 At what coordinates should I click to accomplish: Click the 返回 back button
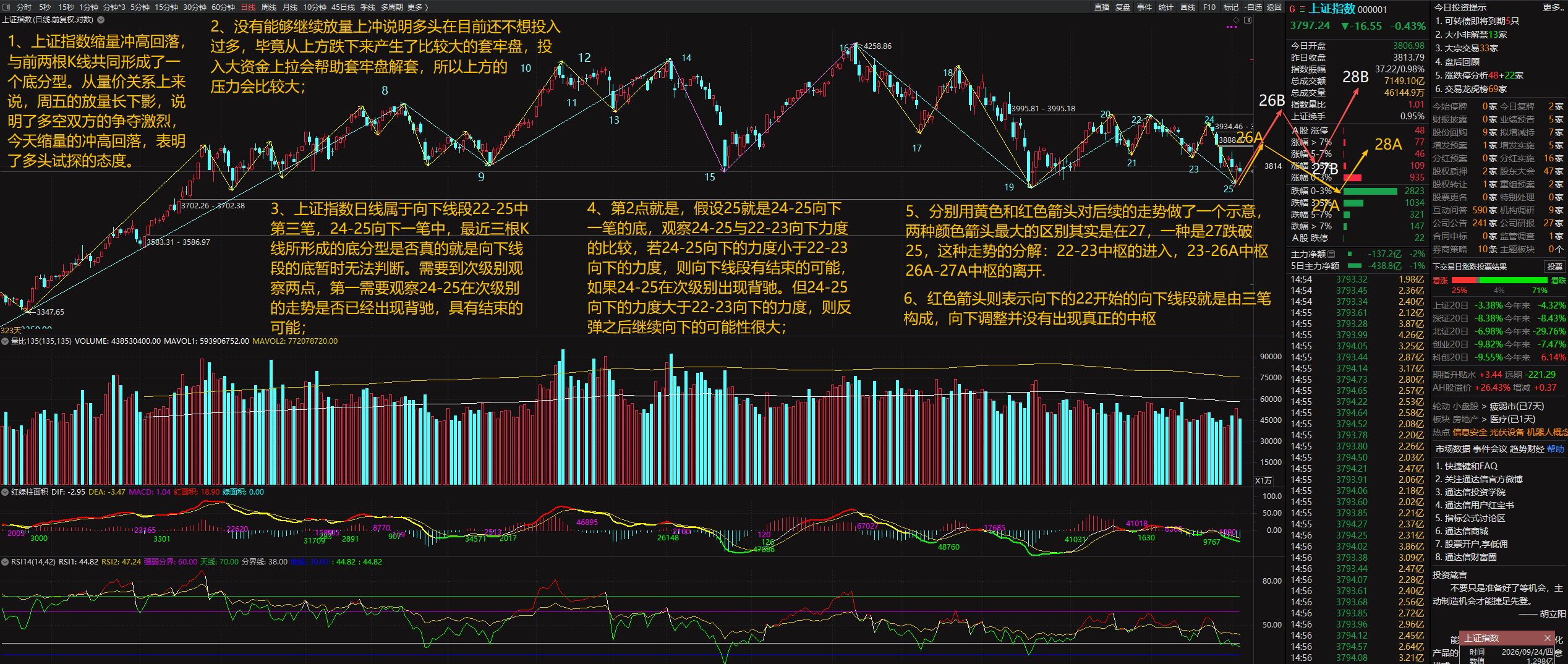click(x=1274, y=7)
